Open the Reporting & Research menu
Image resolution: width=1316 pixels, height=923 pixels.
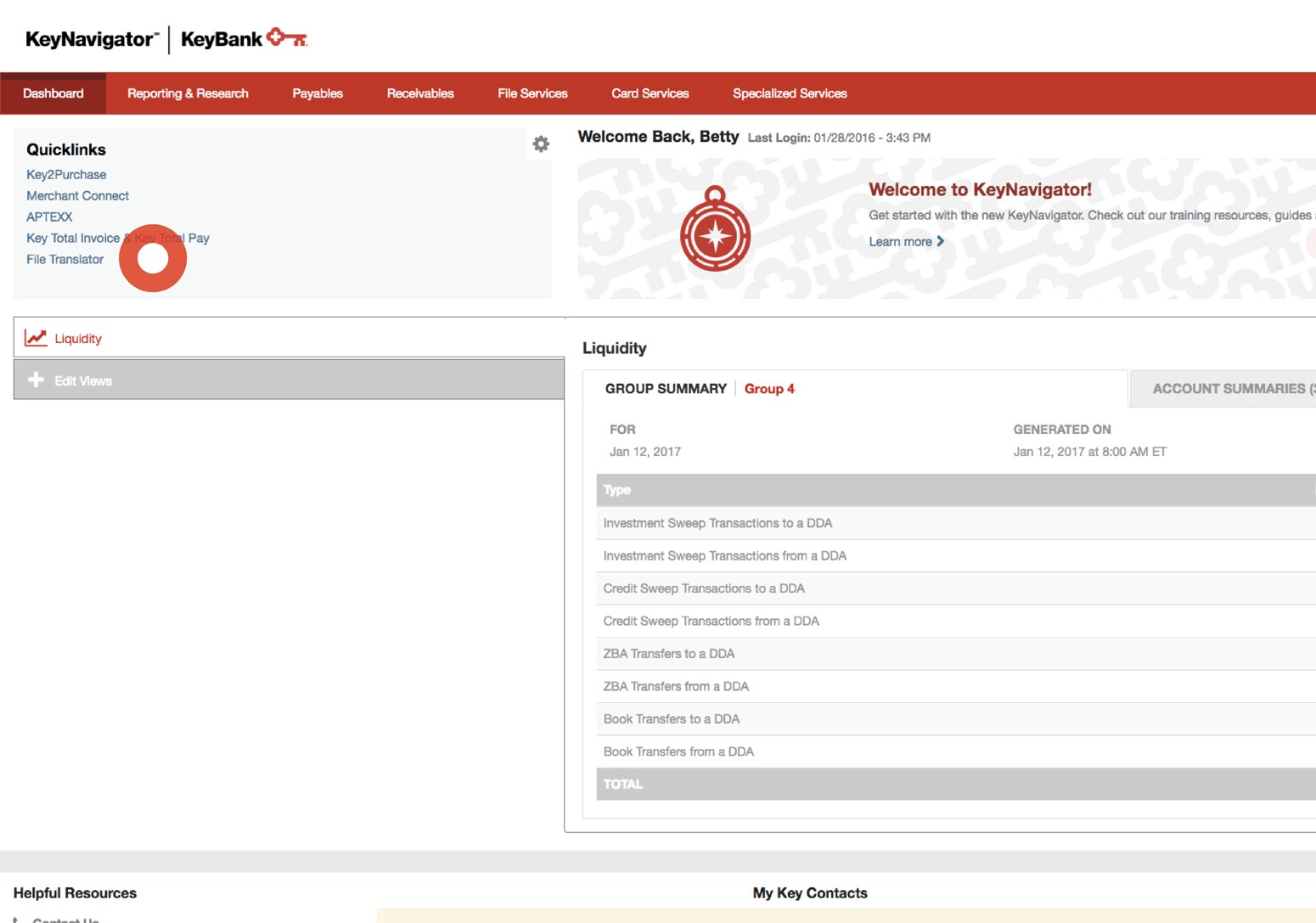(188, 93)
